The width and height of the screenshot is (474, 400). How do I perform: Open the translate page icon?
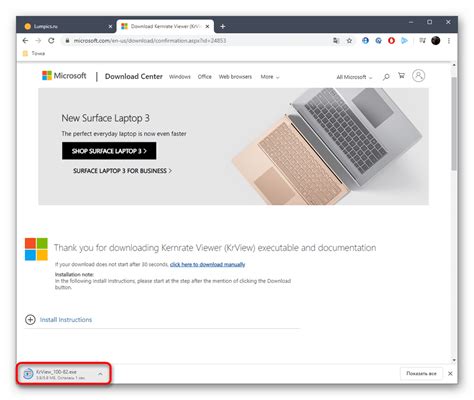pyautogui.click(x=336, y=41)
